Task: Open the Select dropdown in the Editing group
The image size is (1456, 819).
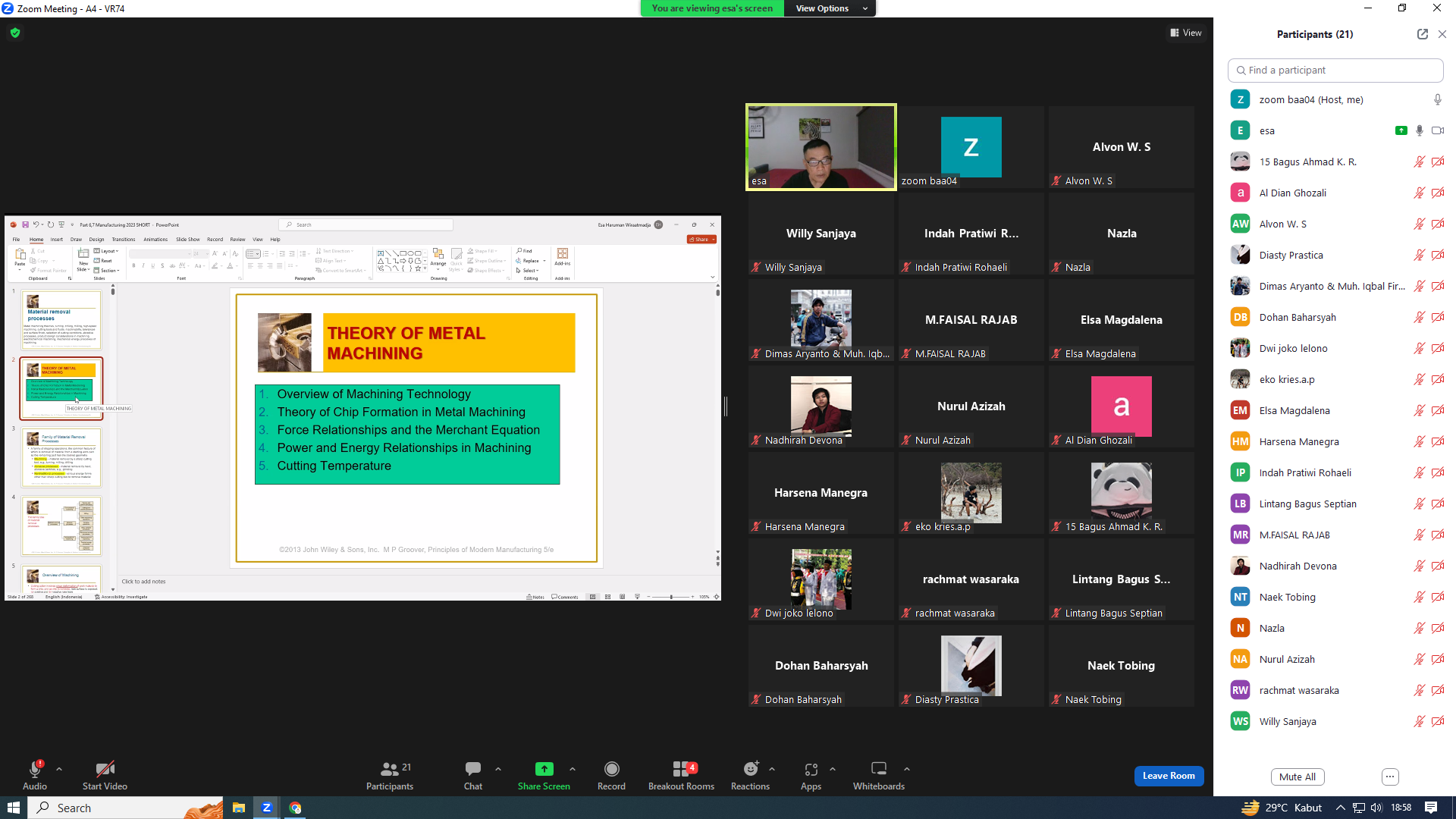Action: [x=527, y=271]
